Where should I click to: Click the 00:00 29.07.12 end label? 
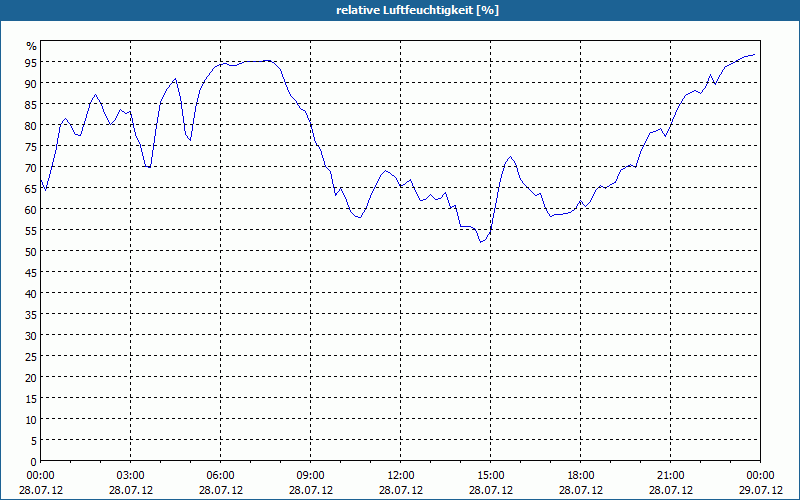point(760,483)
